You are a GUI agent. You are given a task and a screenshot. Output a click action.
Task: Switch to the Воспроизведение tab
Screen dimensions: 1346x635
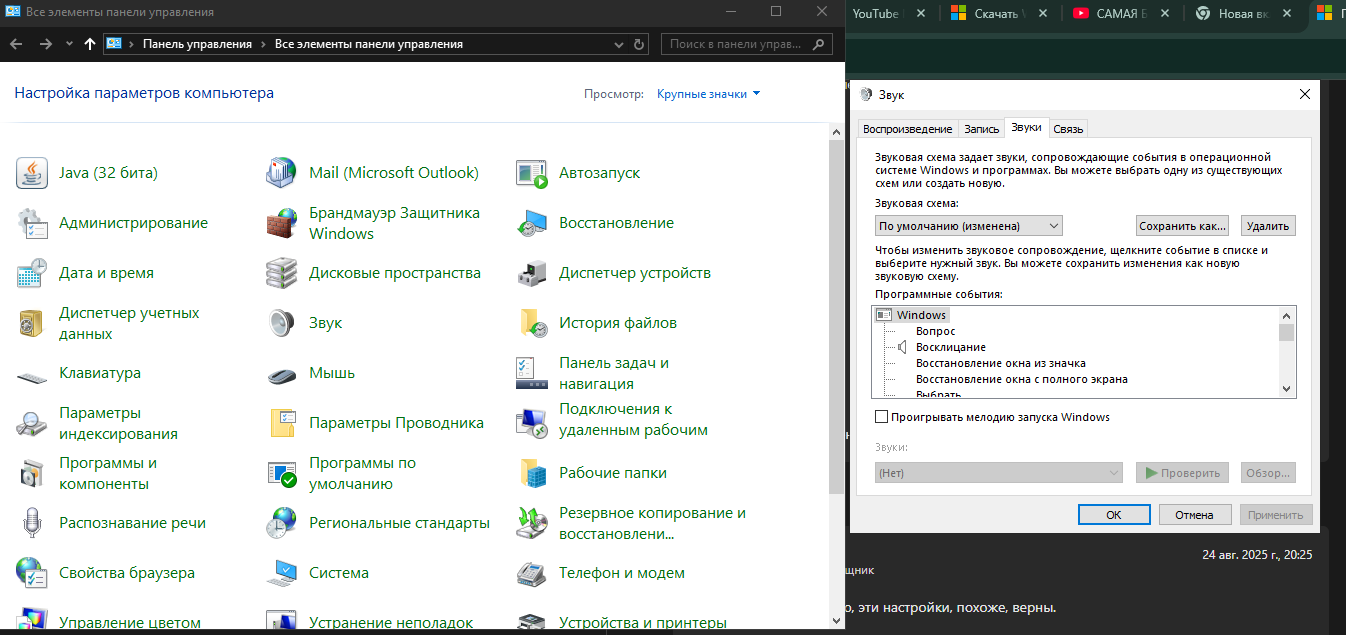tap(905, 128)
